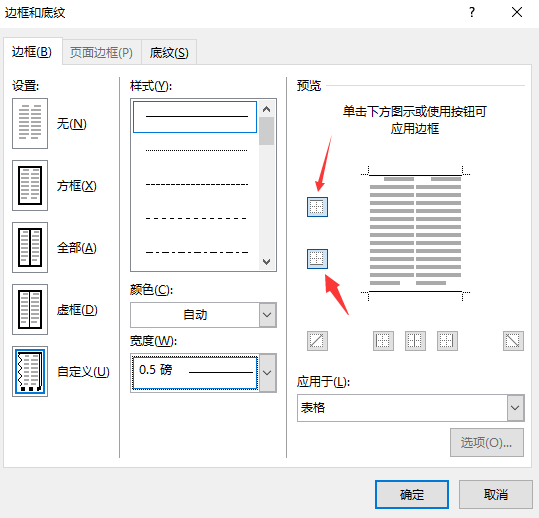Select the short-dashed line style
This screenshot has height=518, width=539.
coord(196,185)
